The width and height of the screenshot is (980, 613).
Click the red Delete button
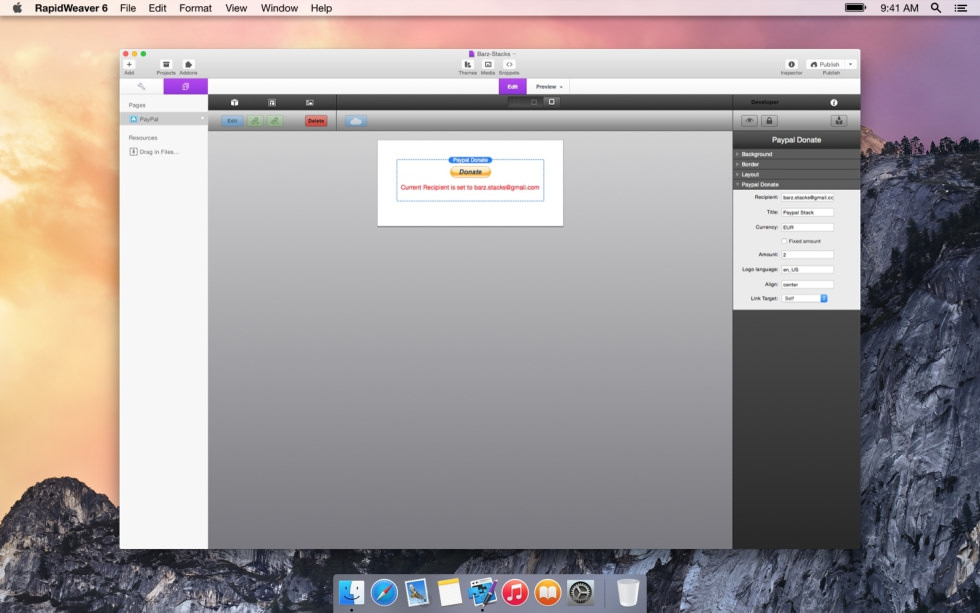point(316,121)
